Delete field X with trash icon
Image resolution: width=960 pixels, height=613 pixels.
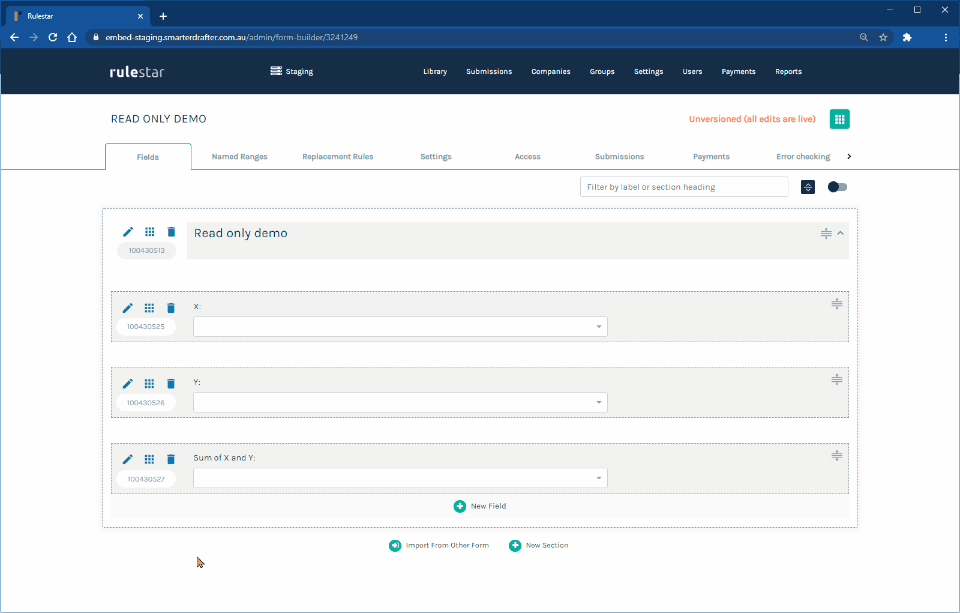click(171, 308)
